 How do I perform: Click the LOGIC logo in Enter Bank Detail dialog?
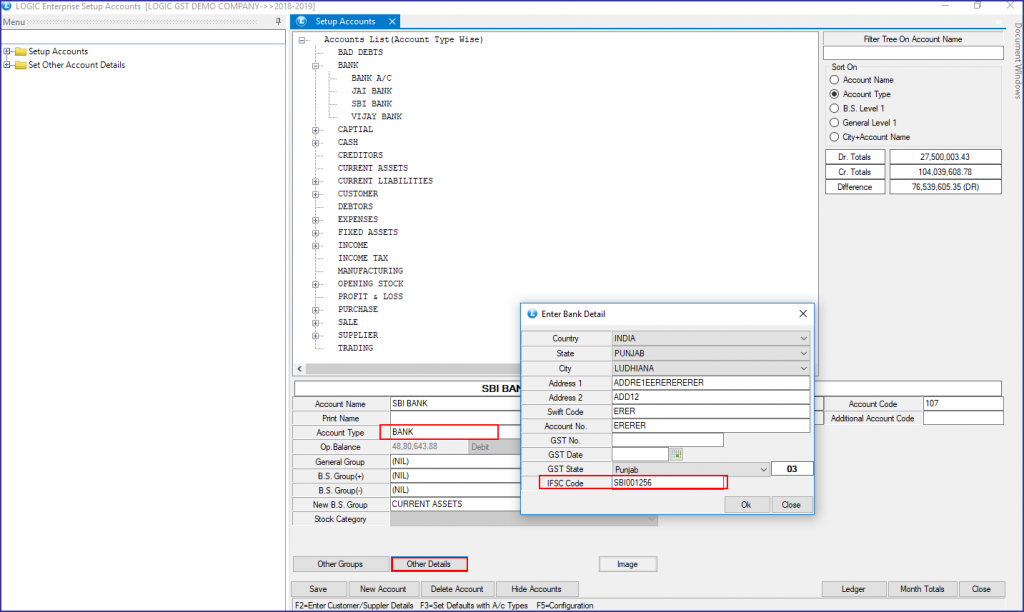[533, 315]
